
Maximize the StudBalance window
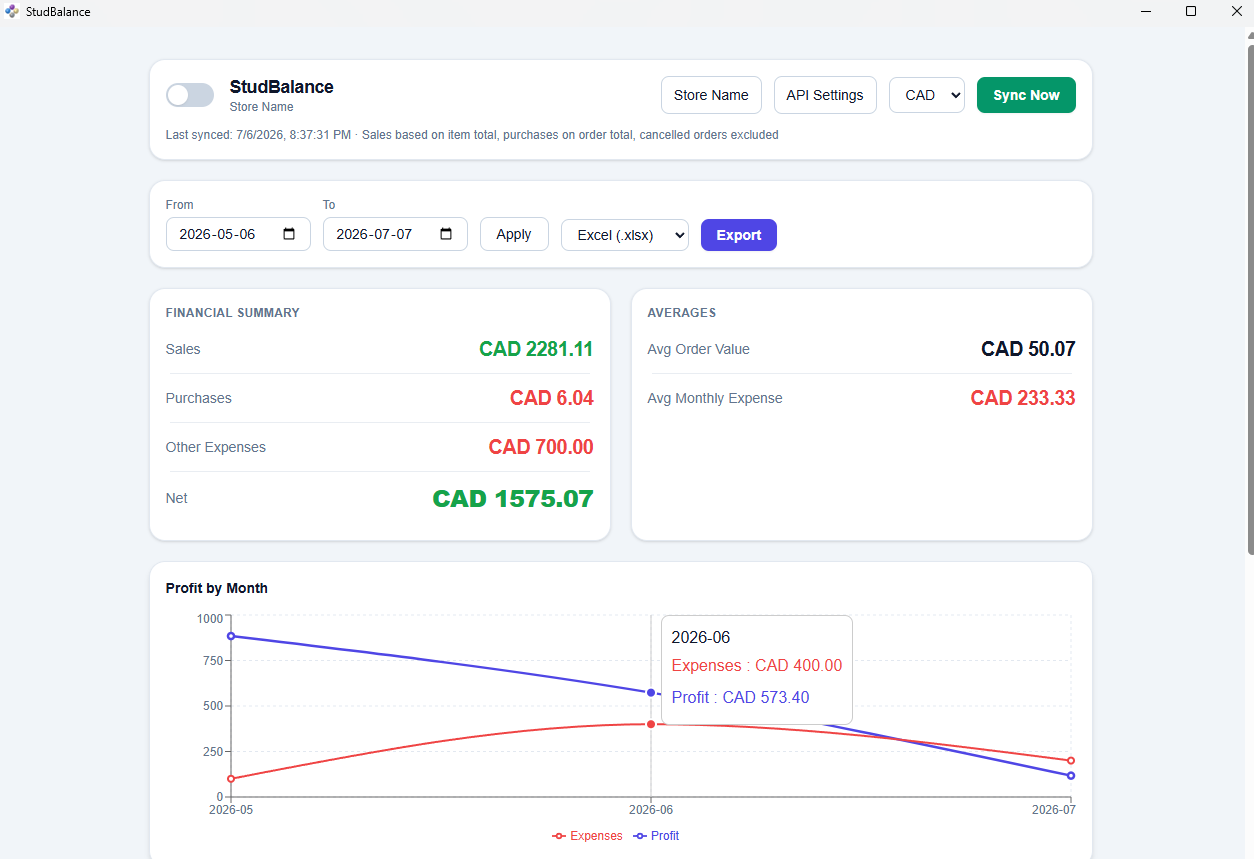point(1191,11)
